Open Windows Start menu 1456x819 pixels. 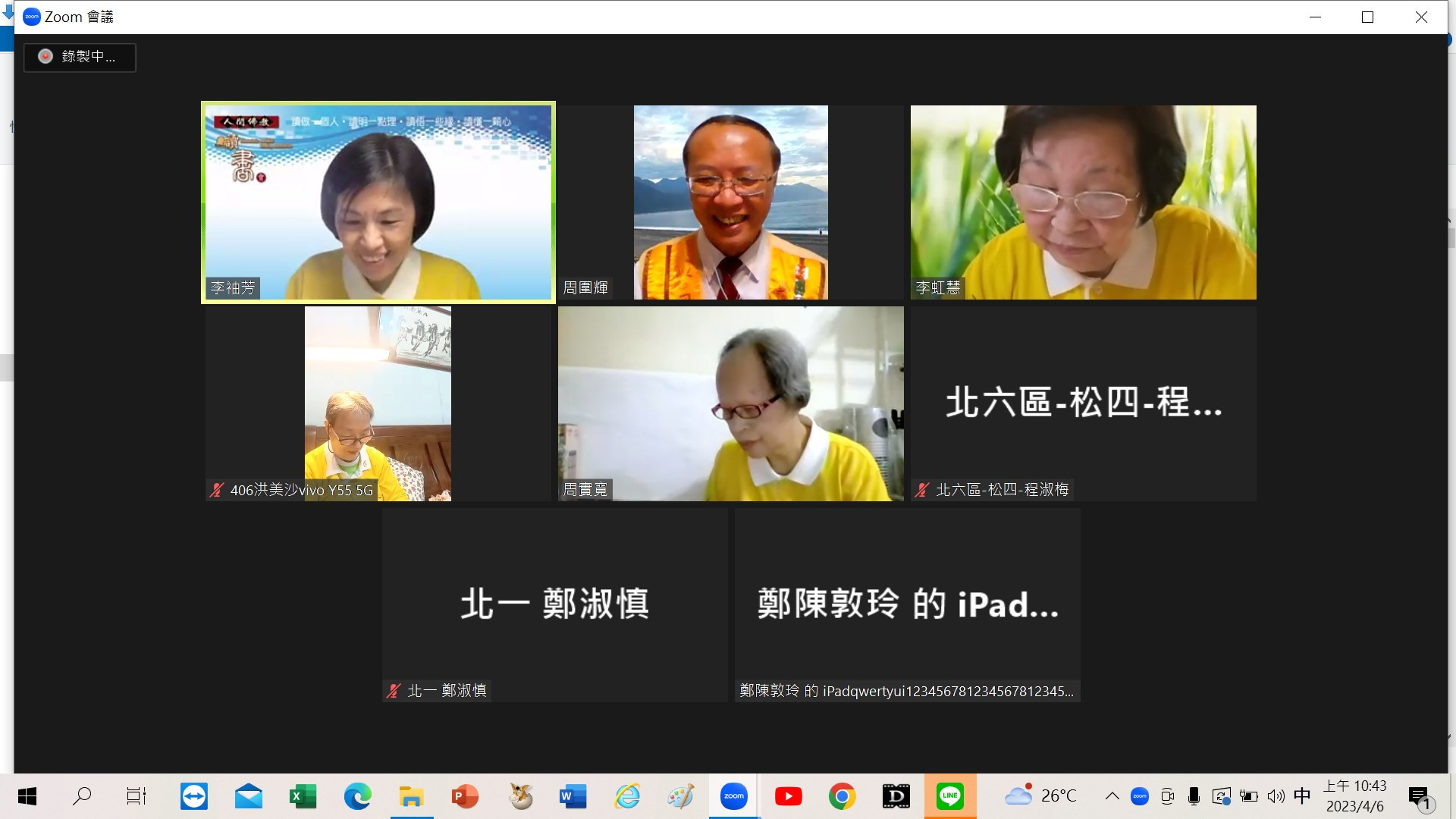click(x=27, y=796)
